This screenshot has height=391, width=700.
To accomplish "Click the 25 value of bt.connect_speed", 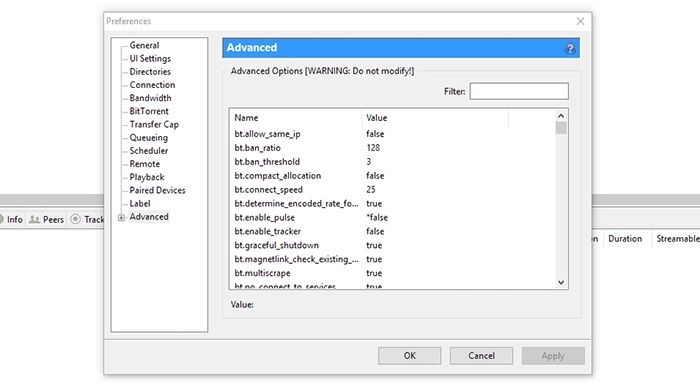I will coord(371,190).
